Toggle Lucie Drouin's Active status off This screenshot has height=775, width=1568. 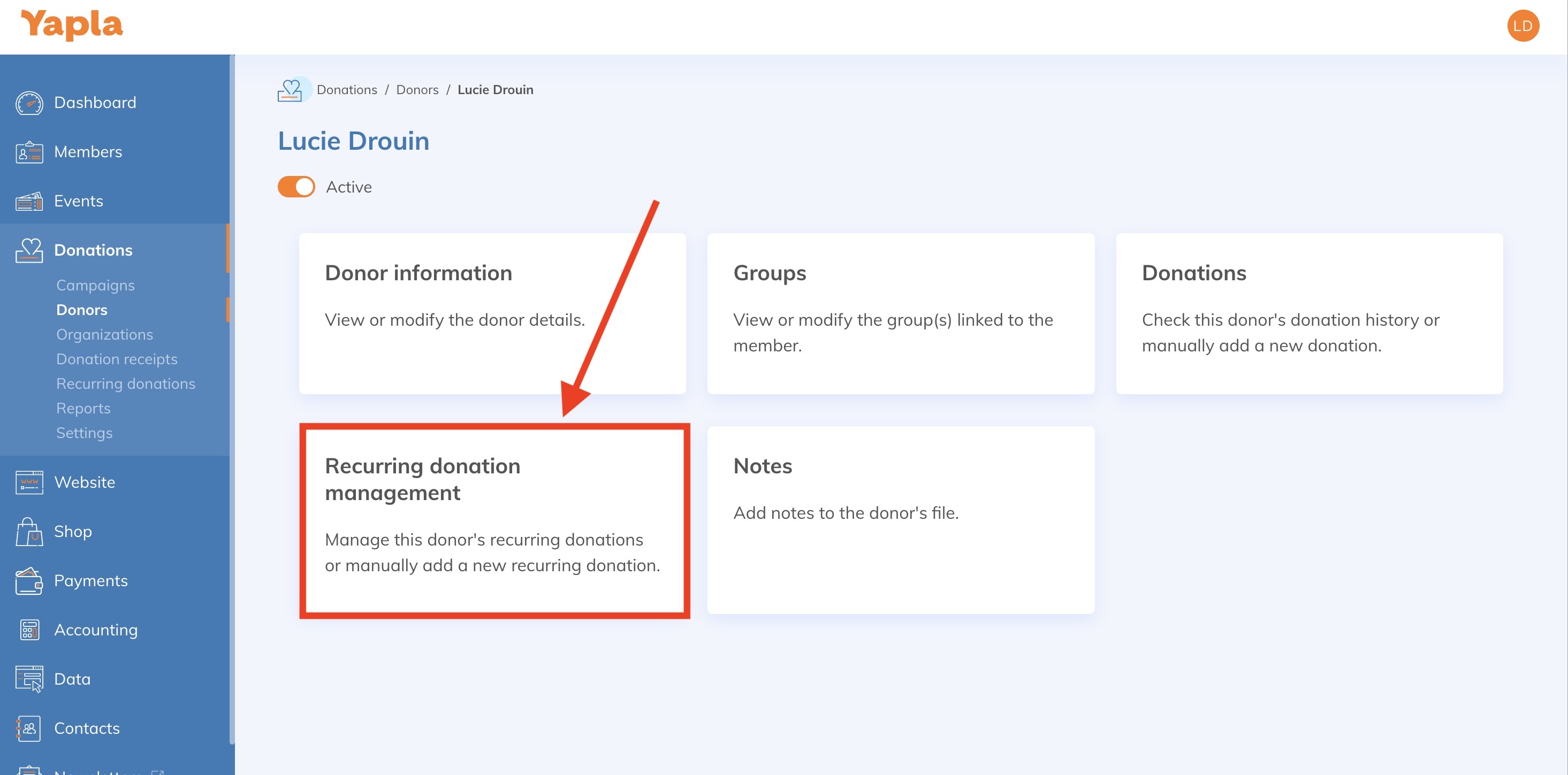pos(296,187)
